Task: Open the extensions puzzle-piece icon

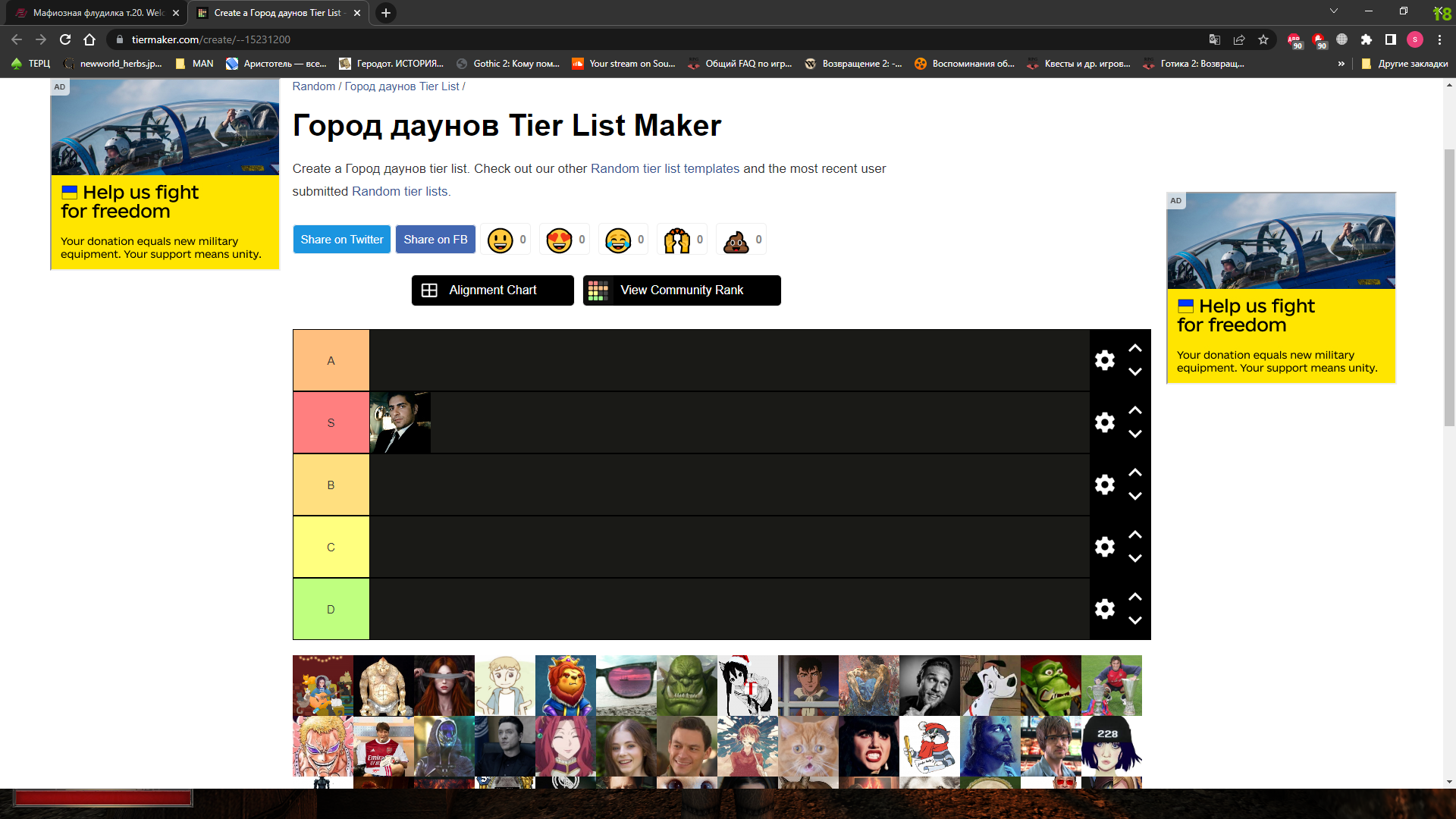Action: [x=1367, y=39]
